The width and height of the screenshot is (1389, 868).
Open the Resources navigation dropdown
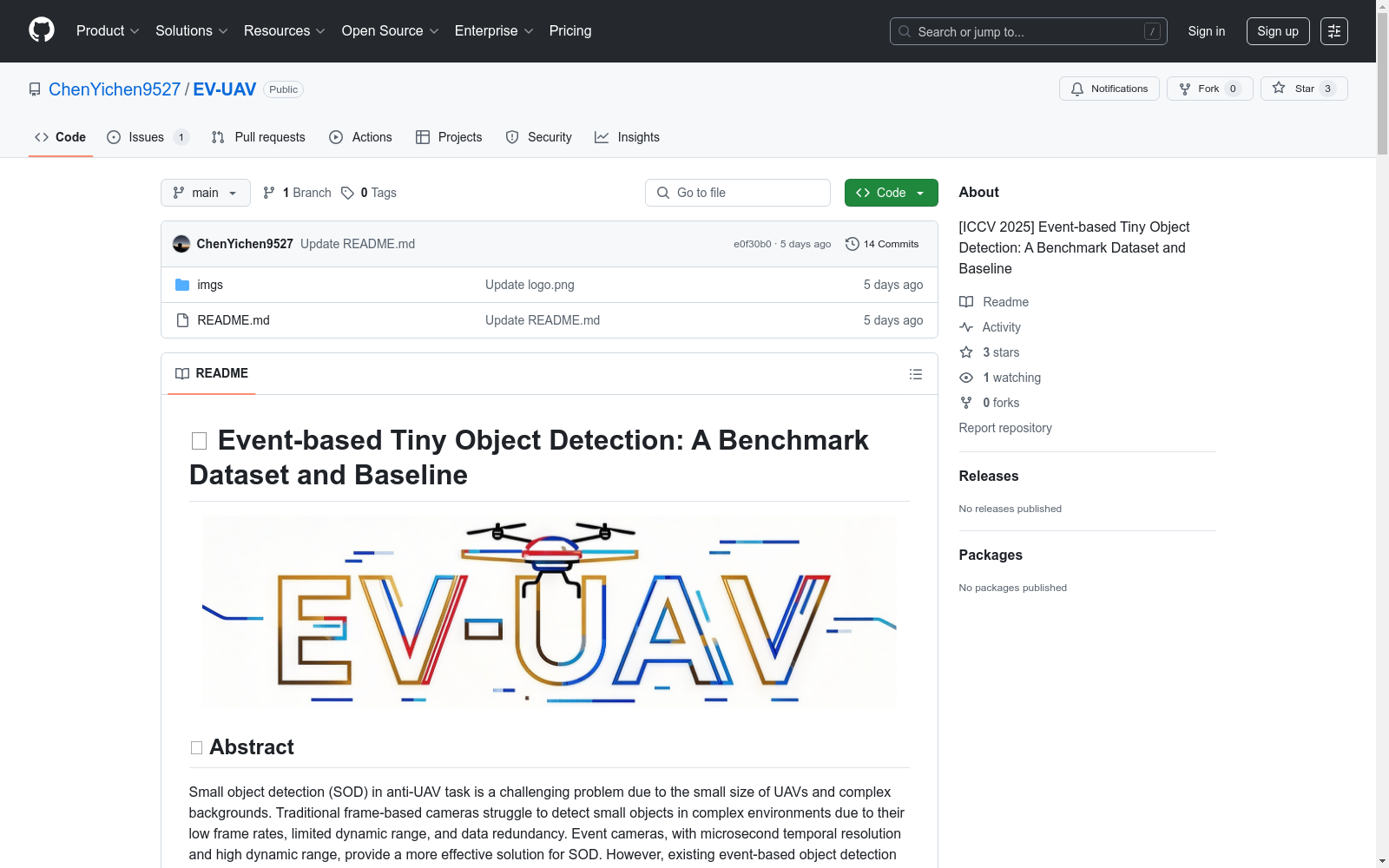pyautogui.click(x=284, y=30)
